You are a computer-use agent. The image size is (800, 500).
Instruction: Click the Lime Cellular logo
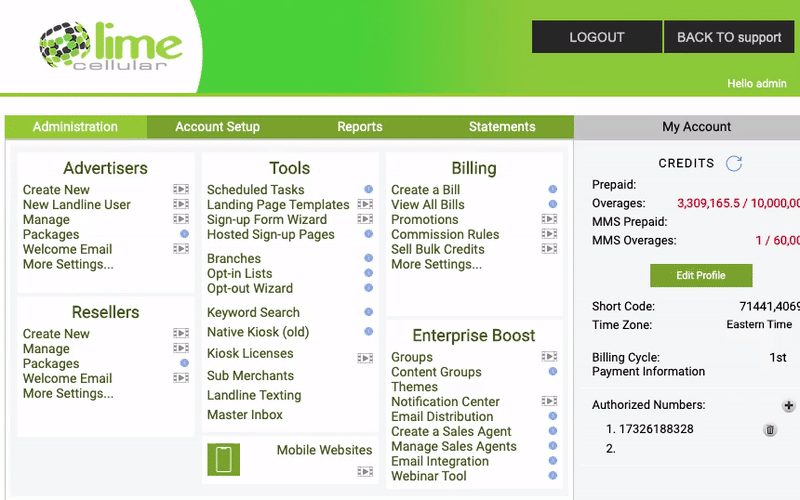point(111,46)
